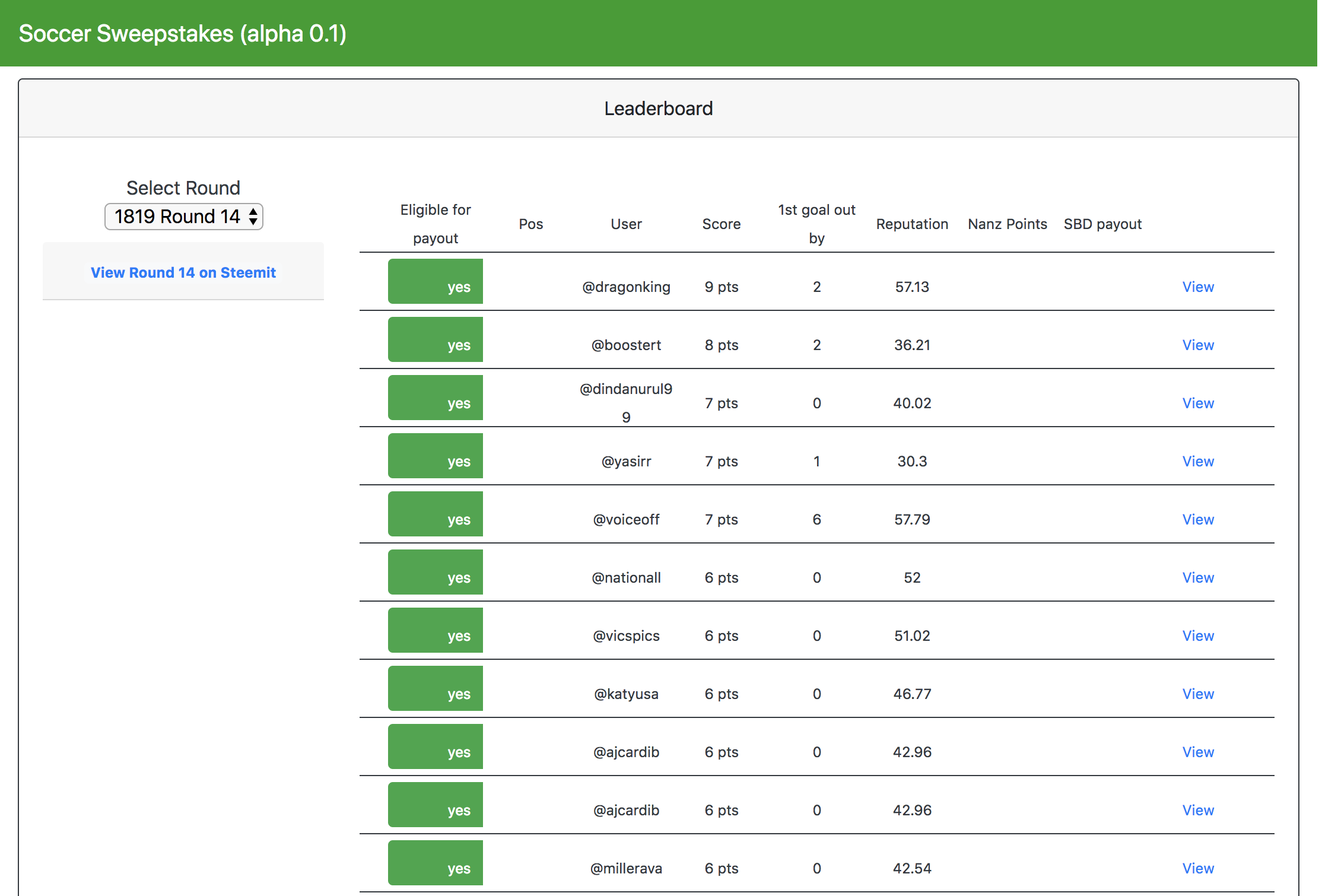This screenshot has height=896, width=1322.
Task: Click username @katyusa
Action: point(626,694)
